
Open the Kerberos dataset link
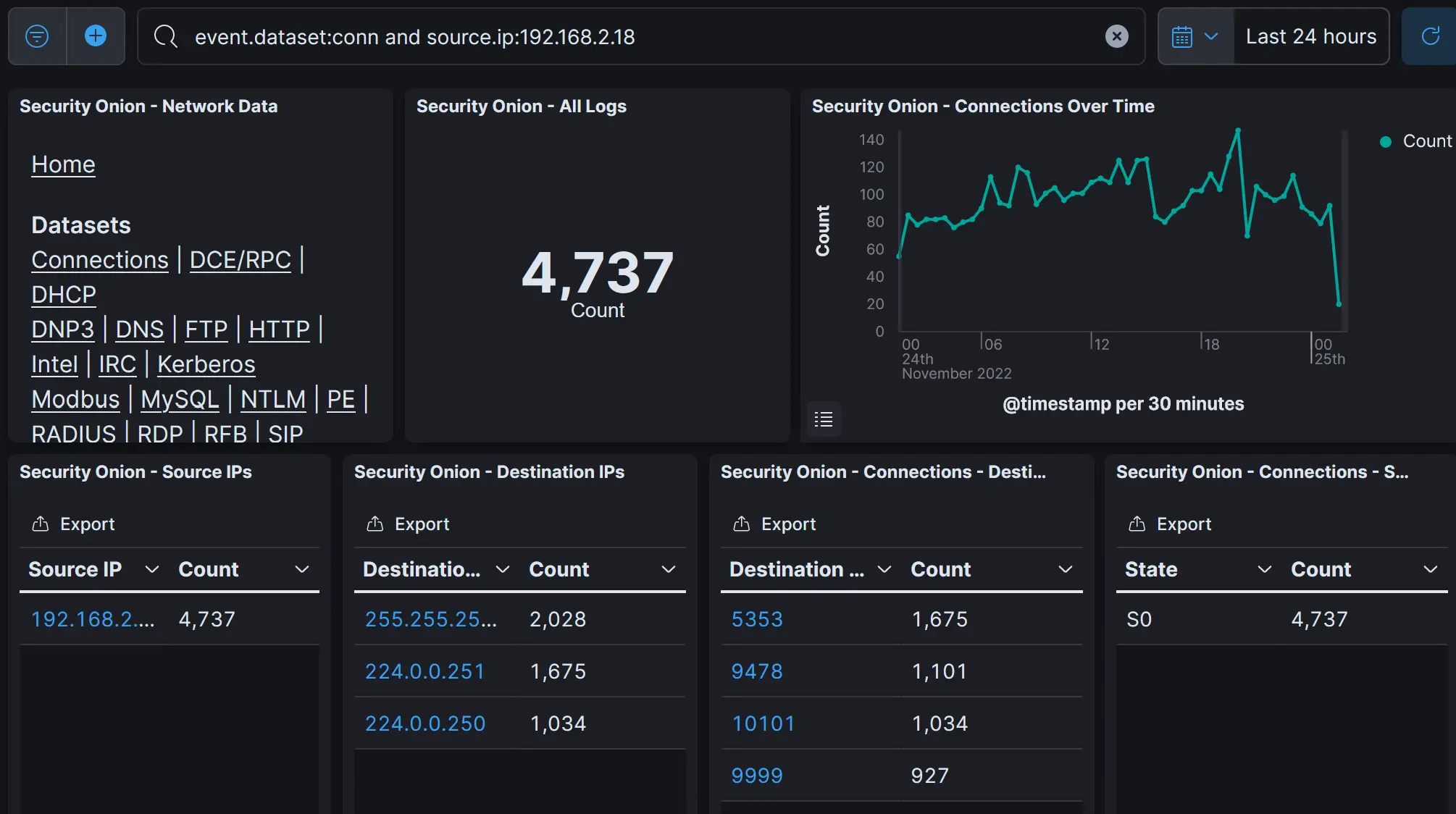[206, 364]
